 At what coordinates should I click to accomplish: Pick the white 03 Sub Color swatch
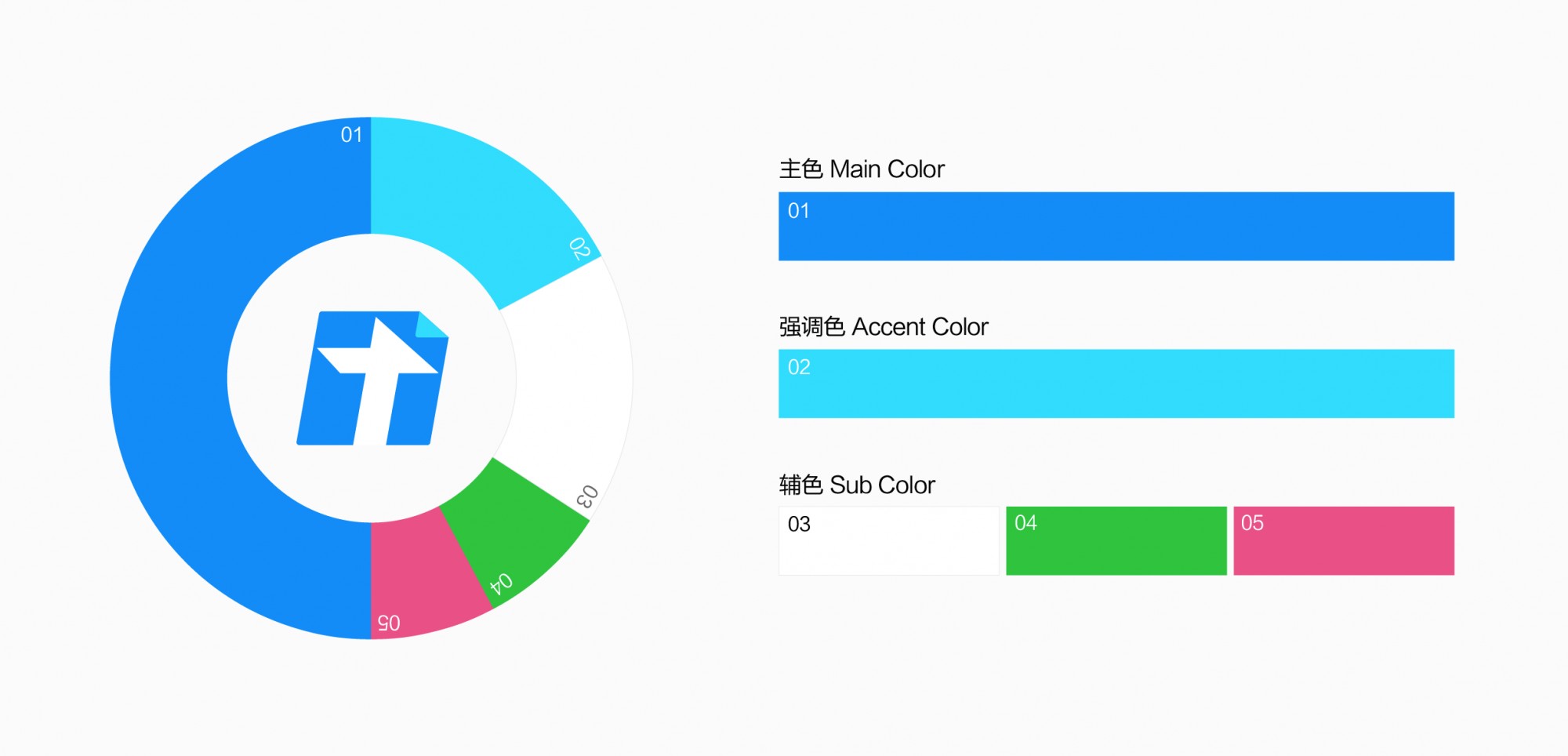pyautogui.click(x=888, y=541)
